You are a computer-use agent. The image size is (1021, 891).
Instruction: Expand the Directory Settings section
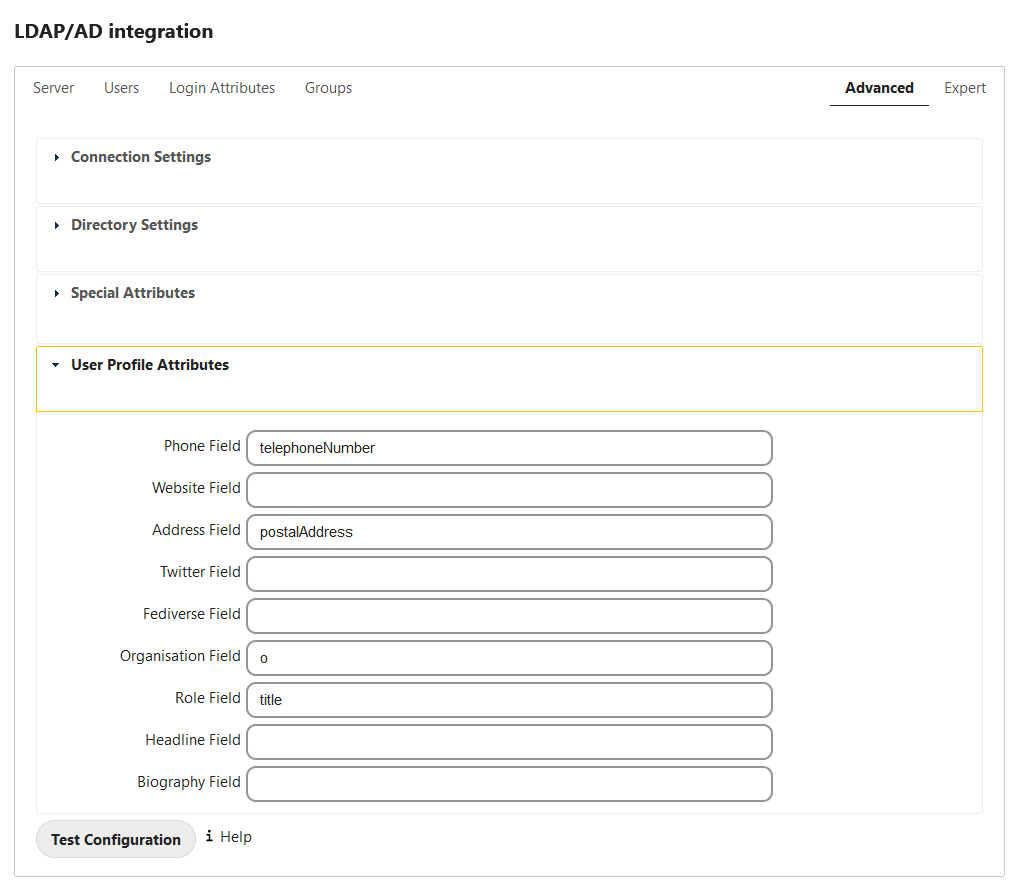point(134,225)
